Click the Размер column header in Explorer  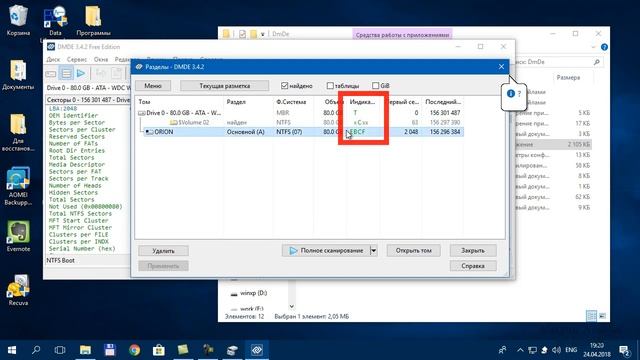(568, 78)
